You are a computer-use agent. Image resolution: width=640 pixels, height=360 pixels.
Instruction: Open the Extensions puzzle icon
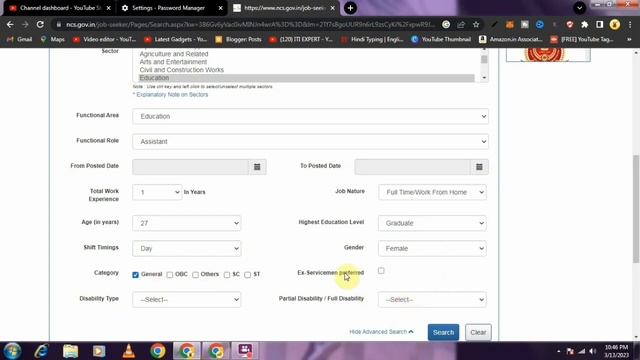coord(584,24)
